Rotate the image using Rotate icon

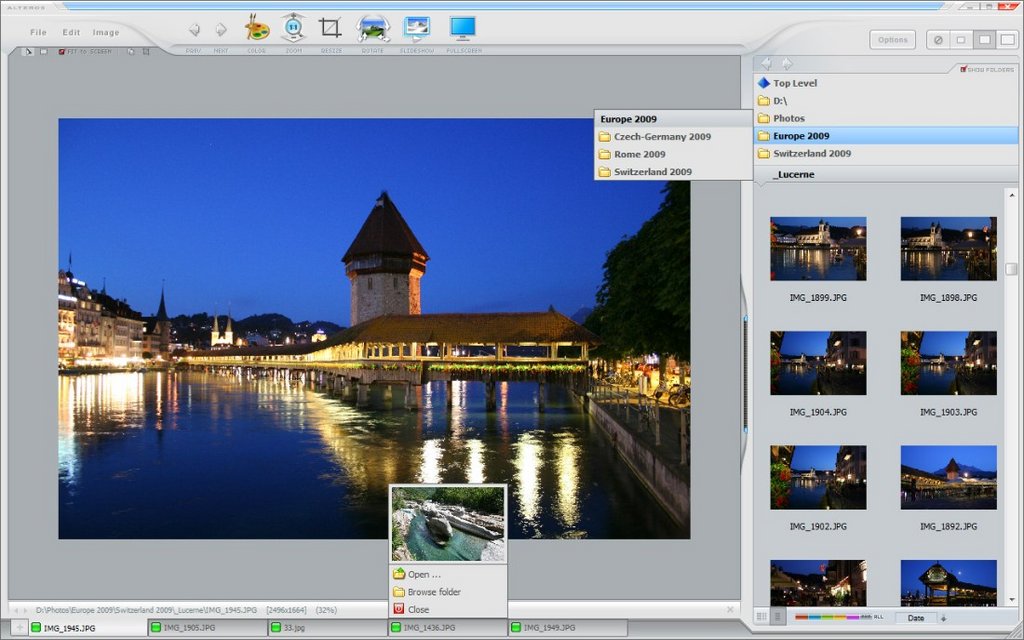click(x=373, y=29)
